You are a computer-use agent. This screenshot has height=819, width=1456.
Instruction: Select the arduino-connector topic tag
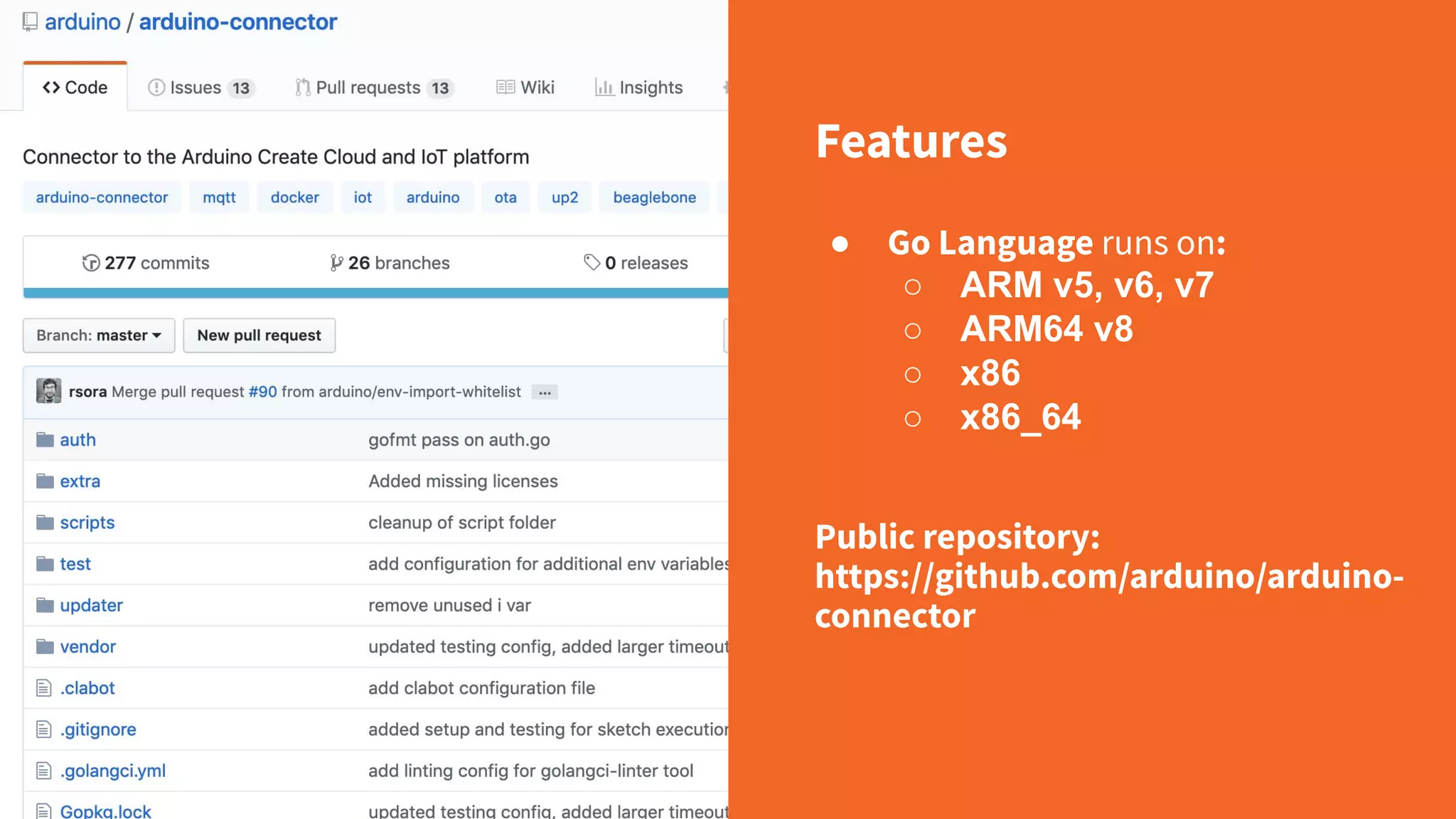(x=102, y=198)
